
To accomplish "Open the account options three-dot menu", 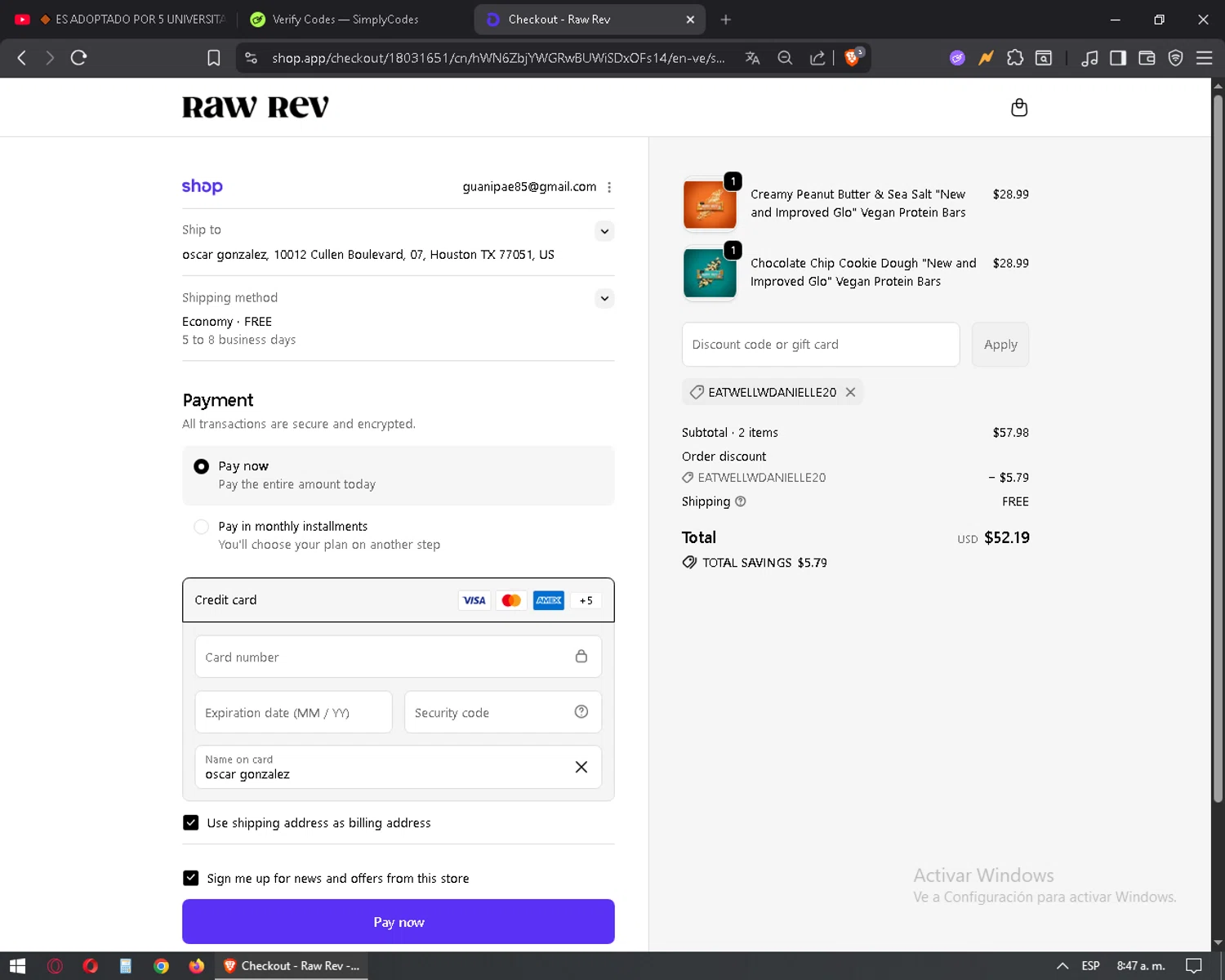I will [x=609, y=187].
